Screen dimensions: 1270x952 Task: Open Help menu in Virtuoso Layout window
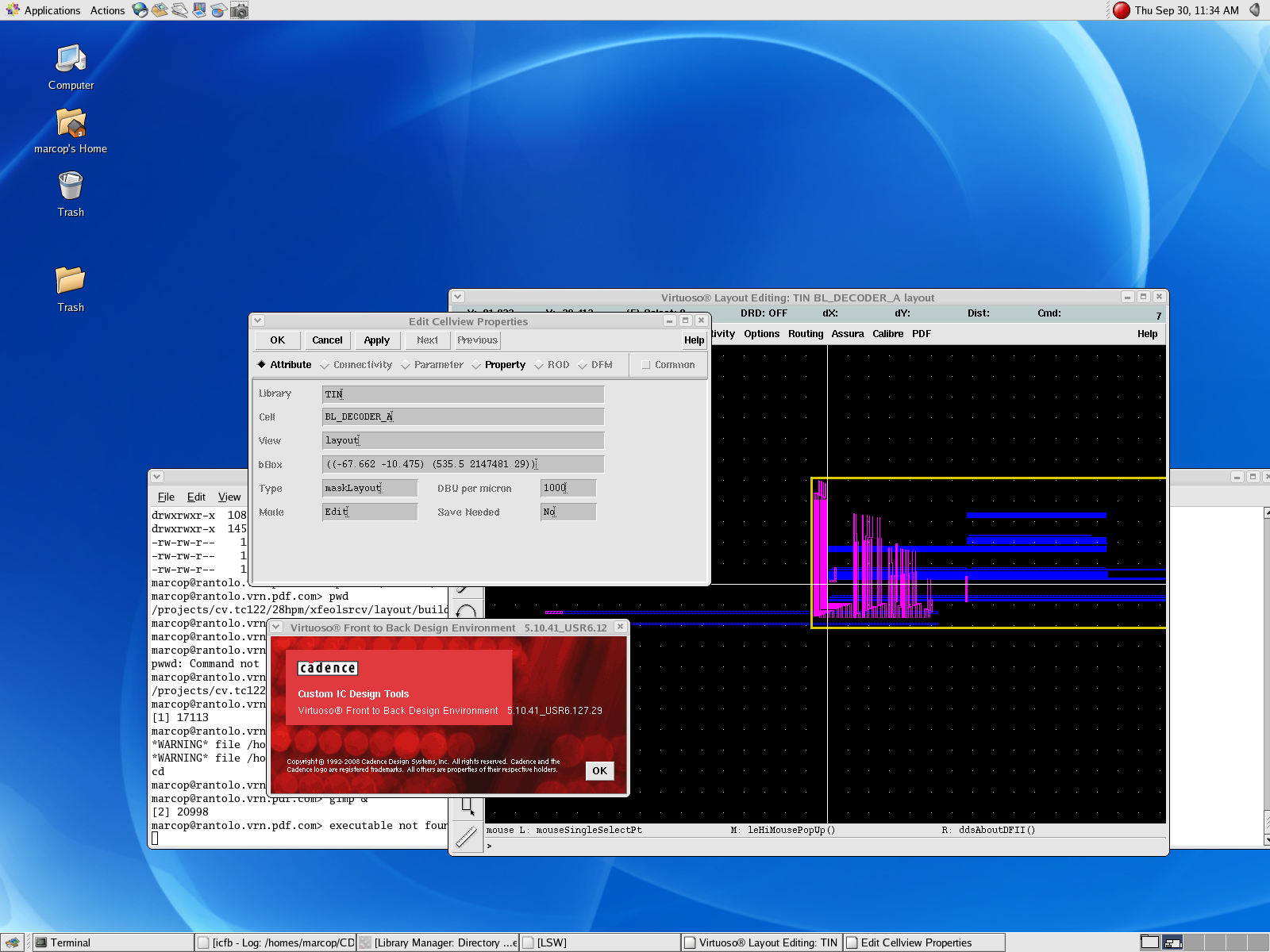(x=1148, y=334)
